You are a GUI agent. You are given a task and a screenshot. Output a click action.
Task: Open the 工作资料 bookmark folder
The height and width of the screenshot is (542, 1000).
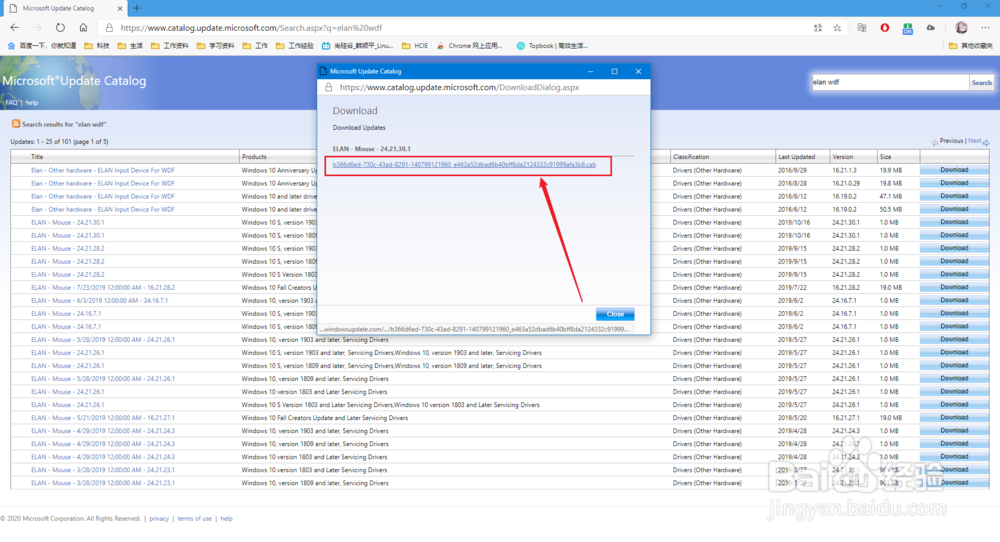pyautogui.click(x=170, y=46)
